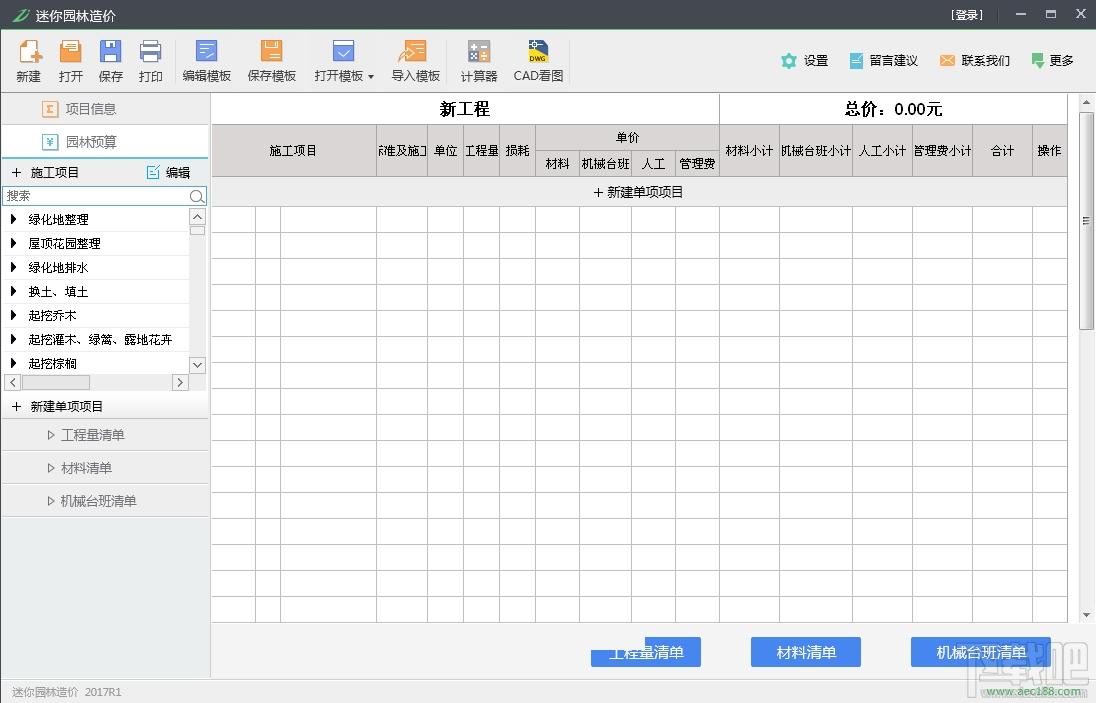Add a row via 新建单项项目 in table
The height and width of the screenshot is (703, 1096).
click(638, 192)
